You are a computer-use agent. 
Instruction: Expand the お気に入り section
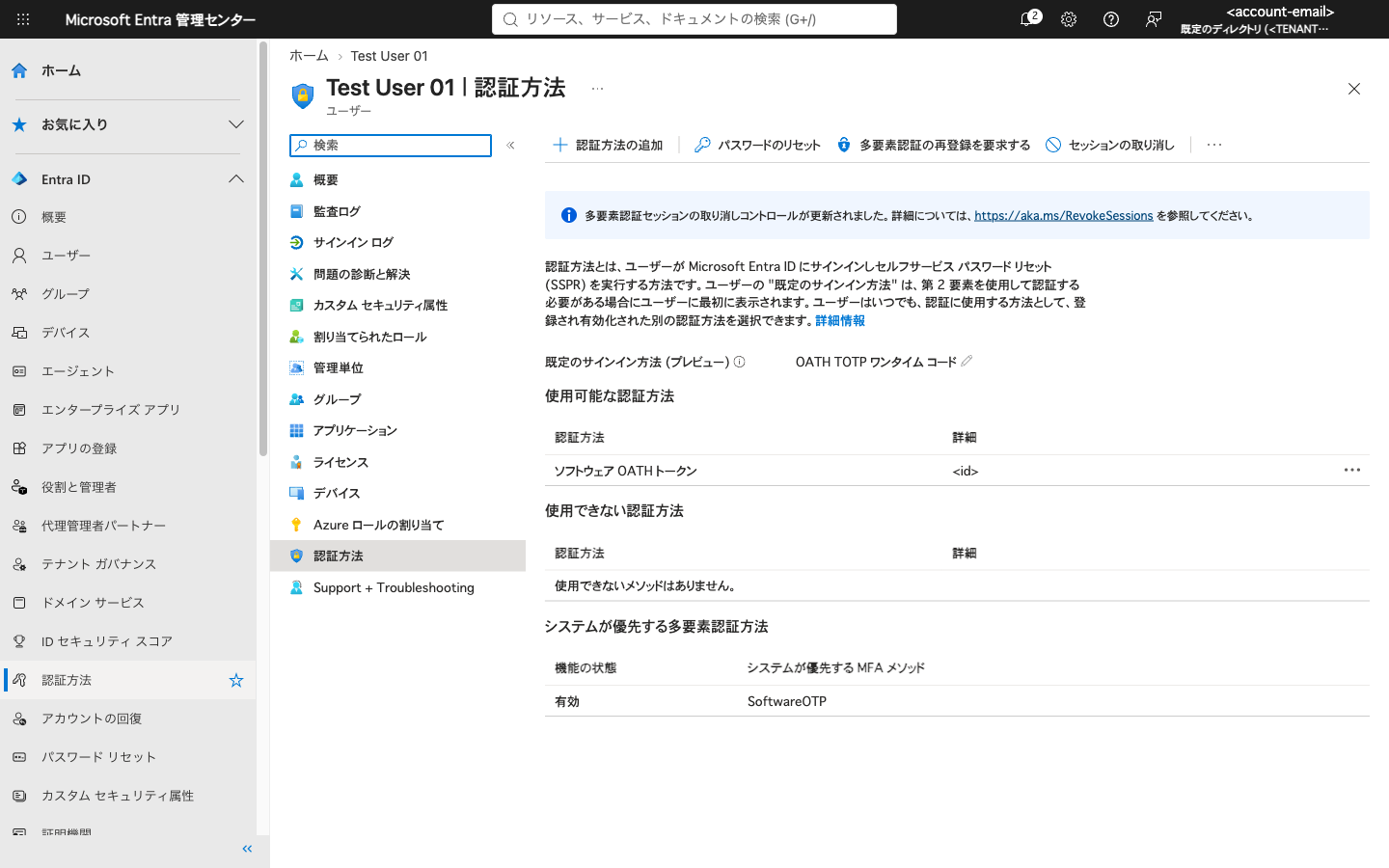[128, 124]
